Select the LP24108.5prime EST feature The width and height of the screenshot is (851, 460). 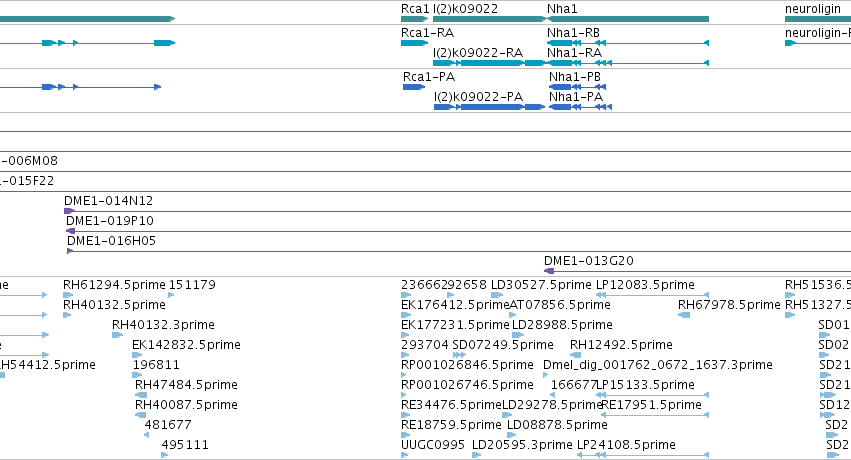click(x=643, y=455)
